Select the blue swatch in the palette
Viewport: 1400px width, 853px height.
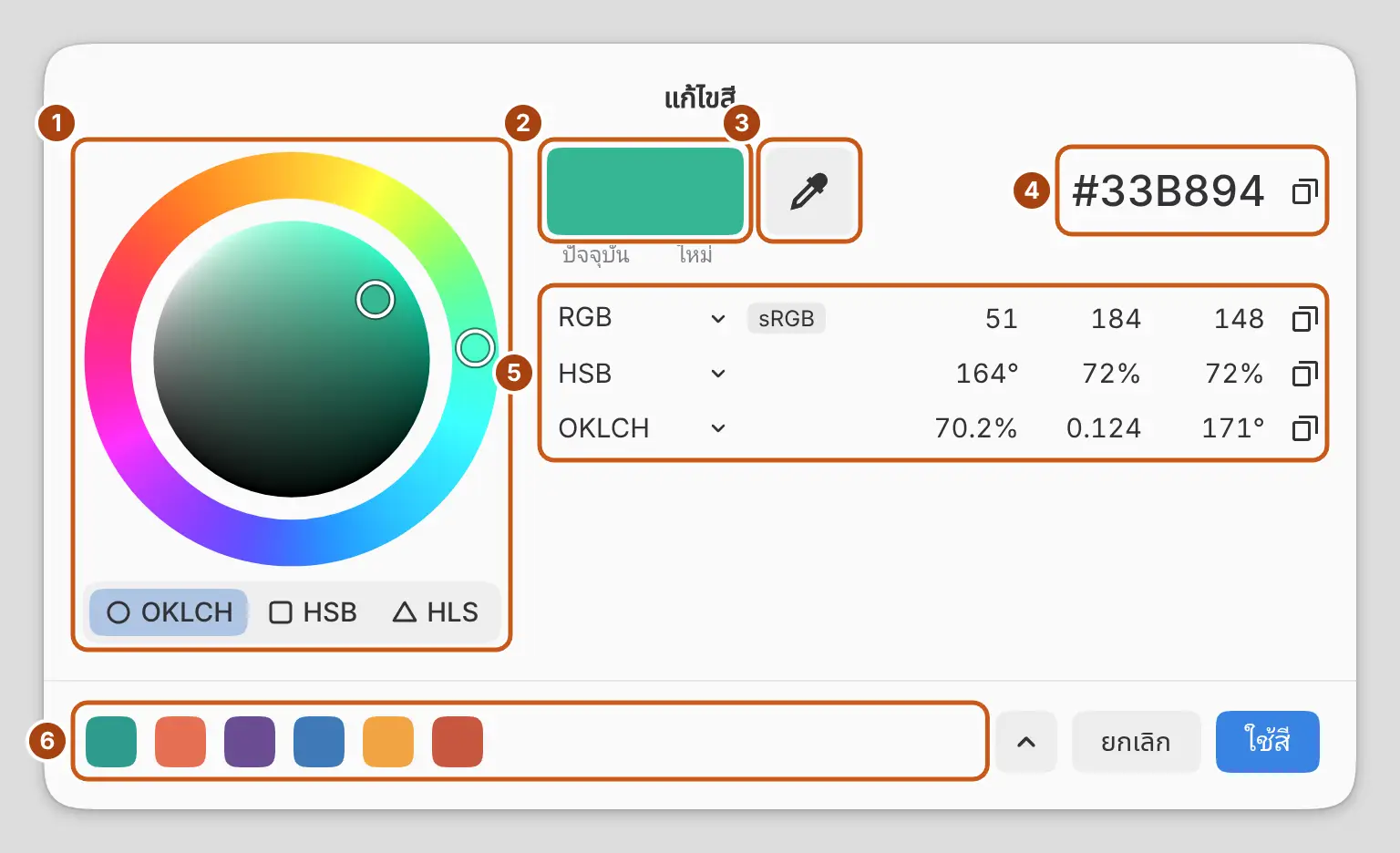319,742
